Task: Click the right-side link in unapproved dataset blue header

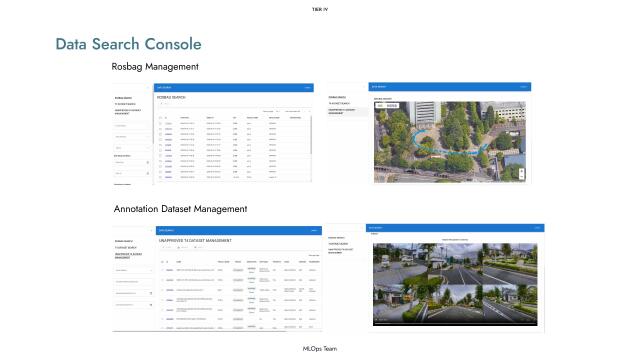Action: click(314, 230)
